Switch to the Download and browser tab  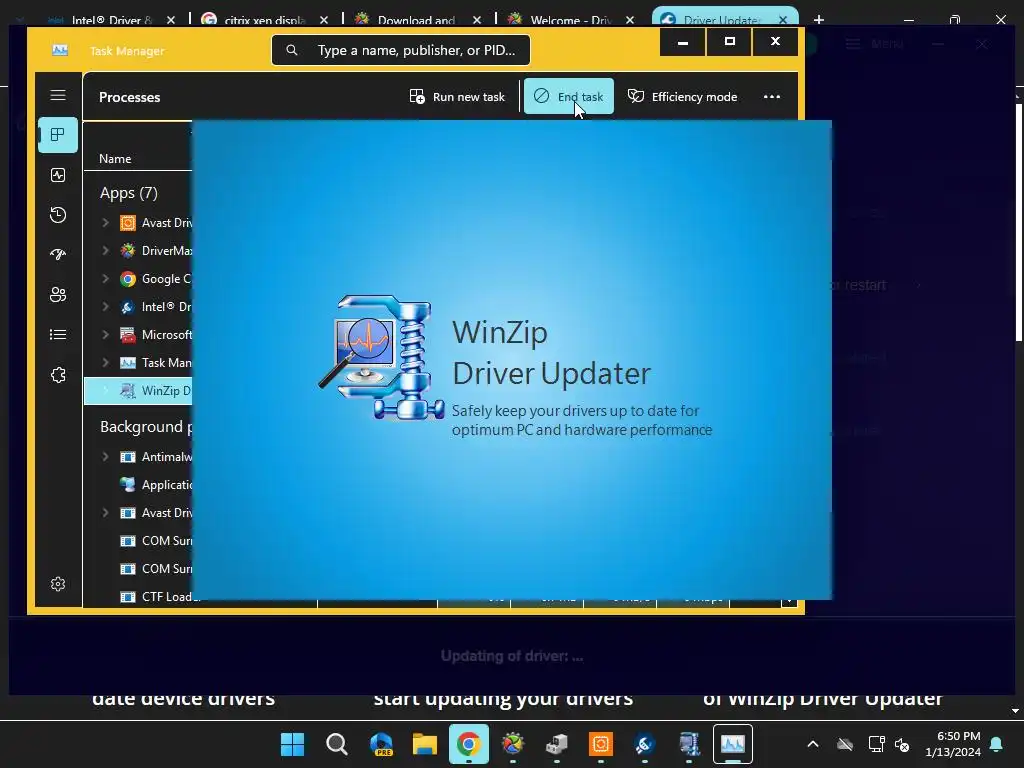(x=415, y=20)
